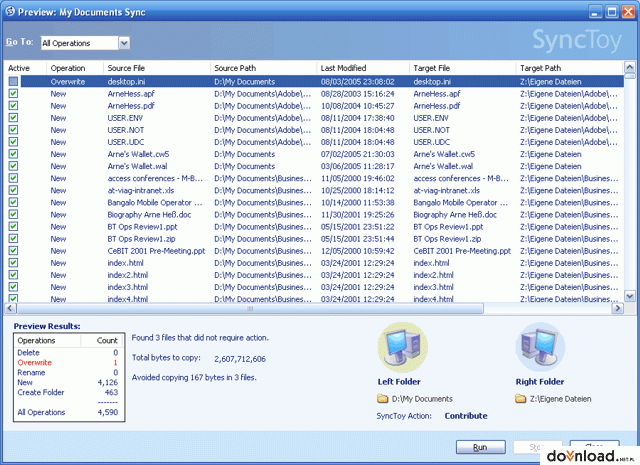Uncheck the Active box for ArneHess.apf
Viewport: 640px width, 465px height.
(x=13, y=93)
